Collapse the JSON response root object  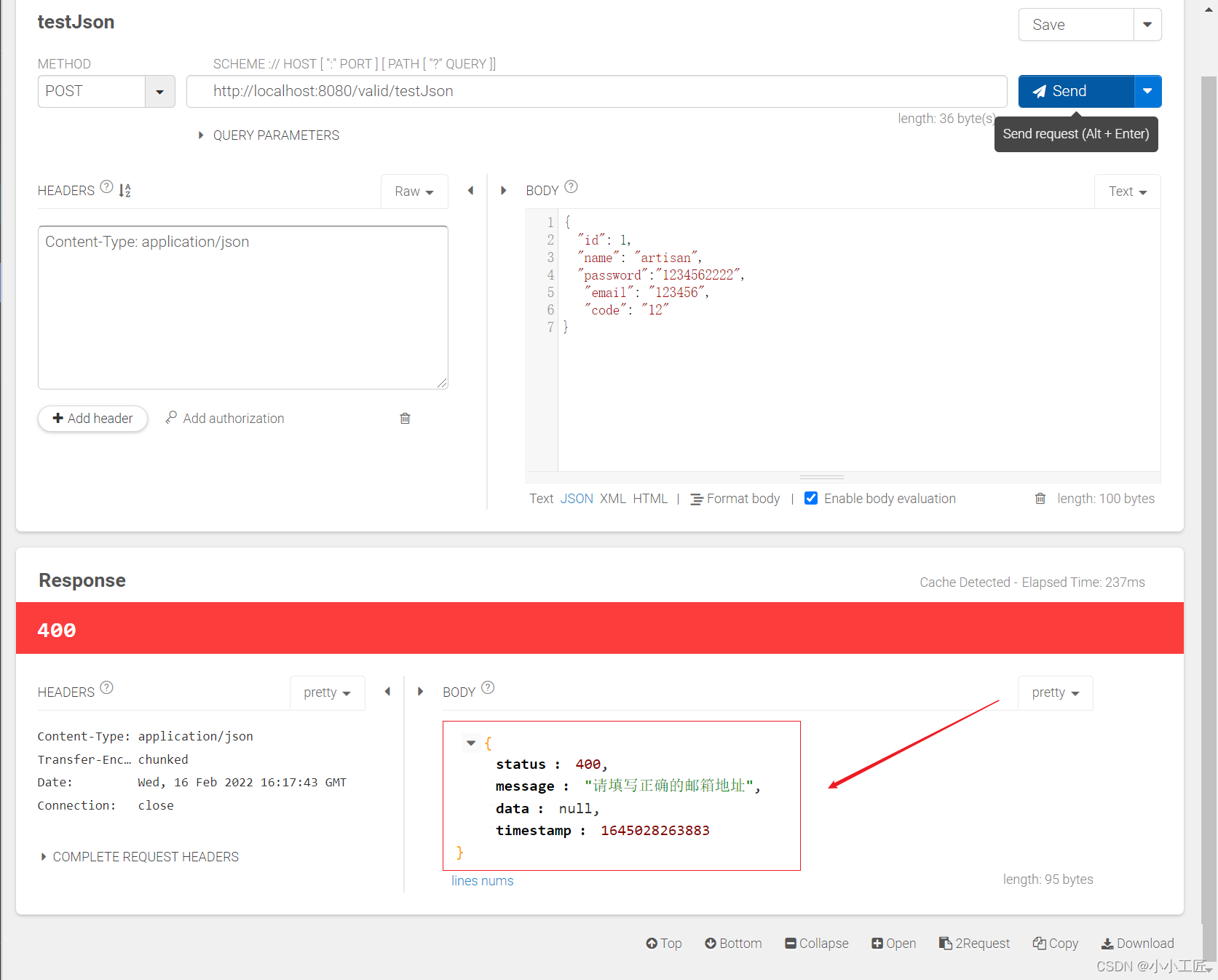pyautogui.click(x=471, y=743)
